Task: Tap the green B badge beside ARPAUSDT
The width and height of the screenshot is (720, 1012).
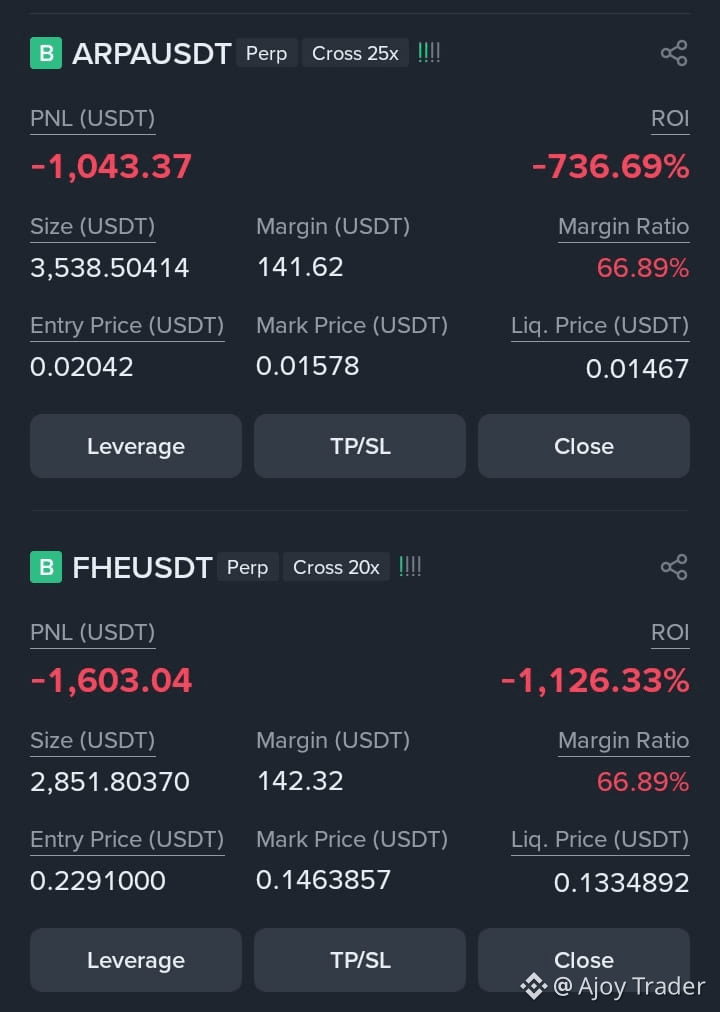Action: click(x=46, y=53)
